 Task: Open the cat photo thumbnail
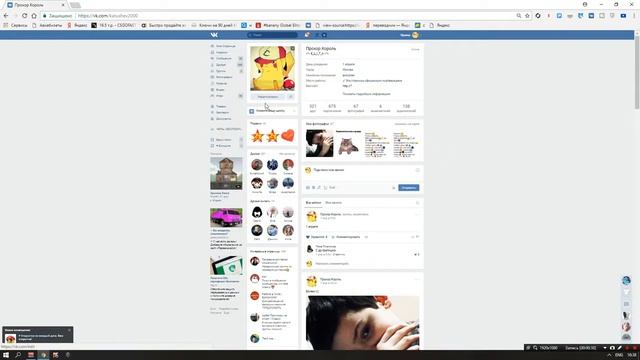point(348,143)
